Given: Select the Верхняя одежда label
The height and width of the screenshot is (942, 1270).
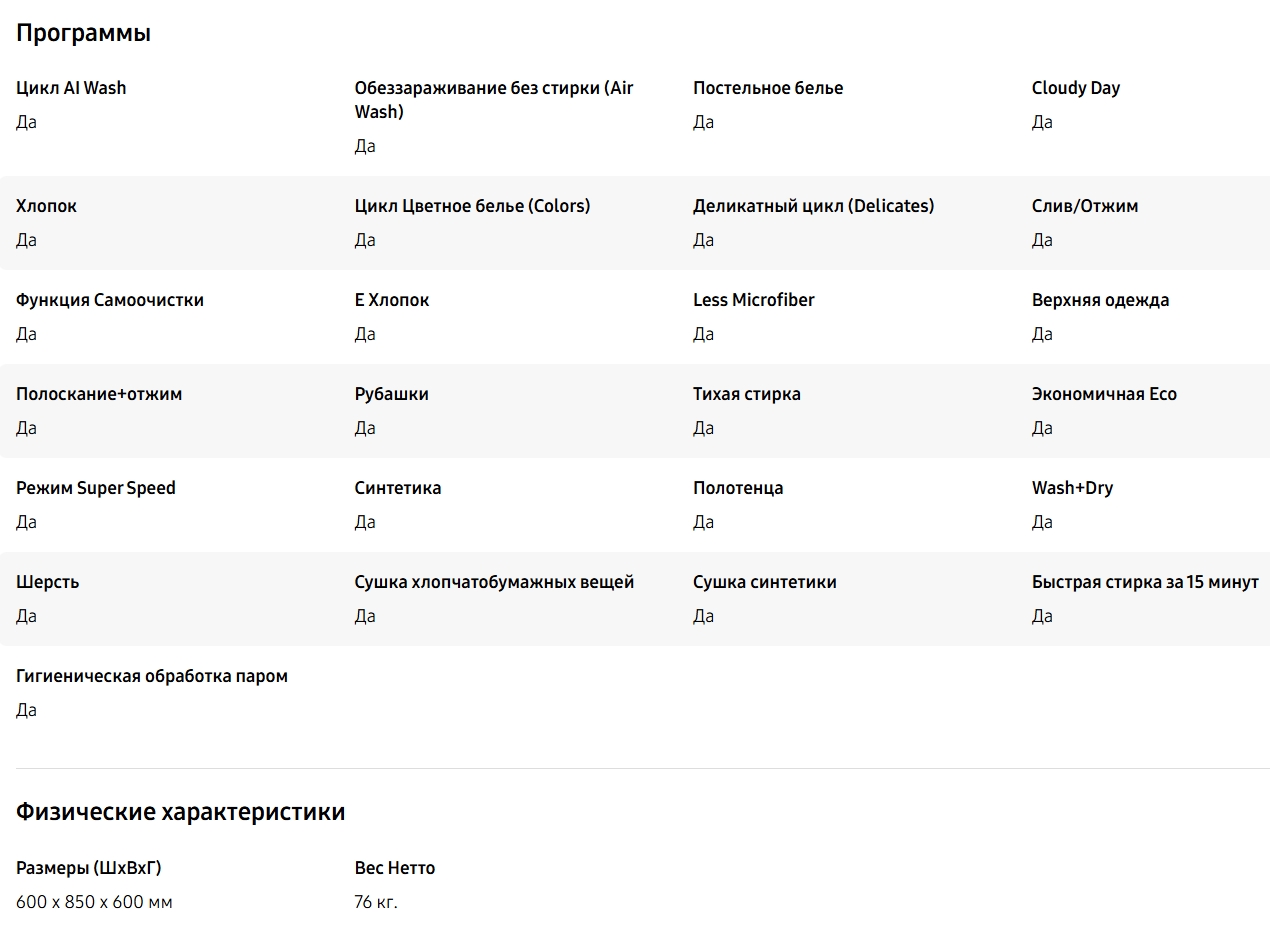Looking at the screenshot, I should [1100, 300].
